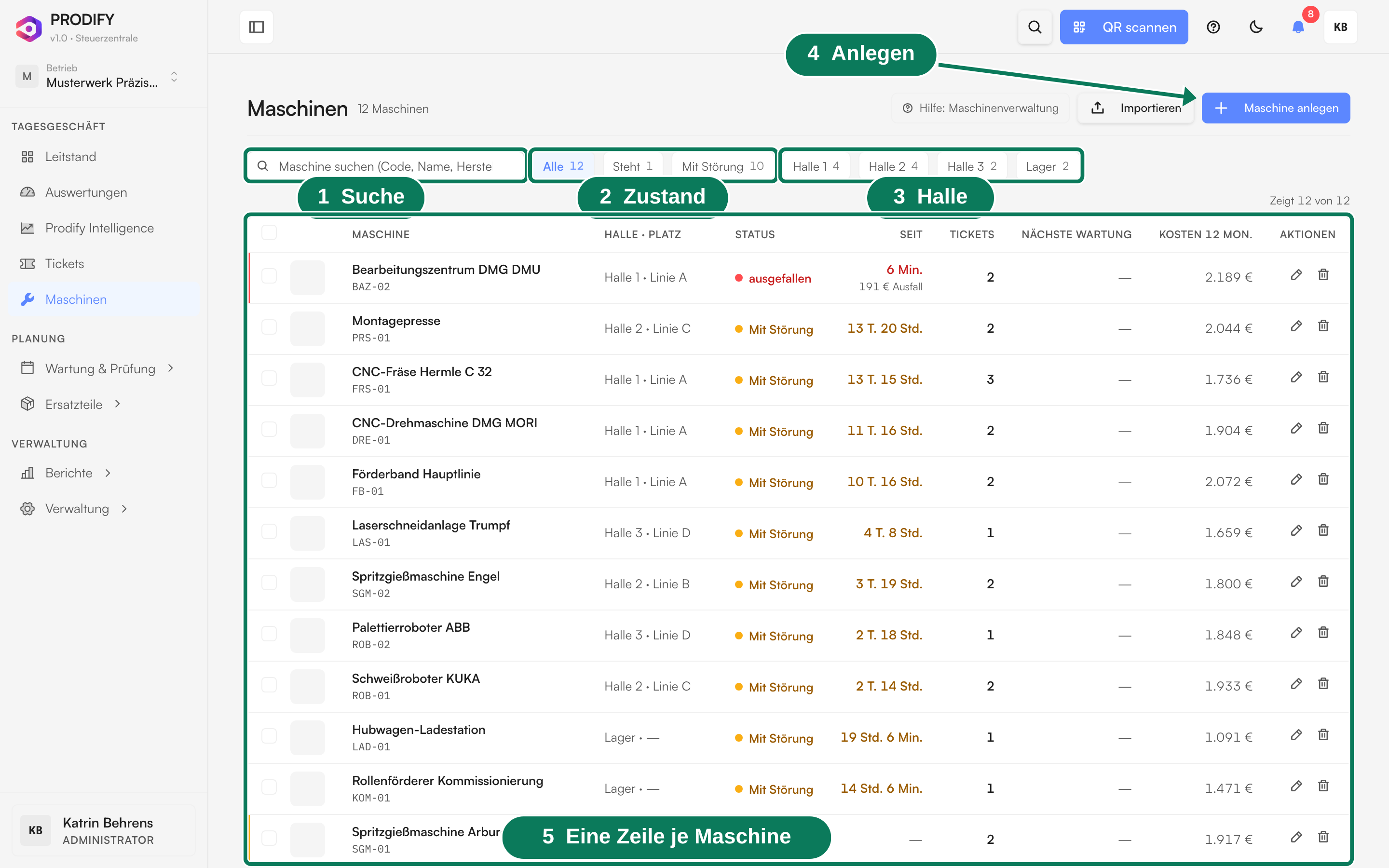Check the Montagepresse row checkbox
The width and height of the screenshot is (1389, 868).
pyautogui.click(x=269, y=326)
